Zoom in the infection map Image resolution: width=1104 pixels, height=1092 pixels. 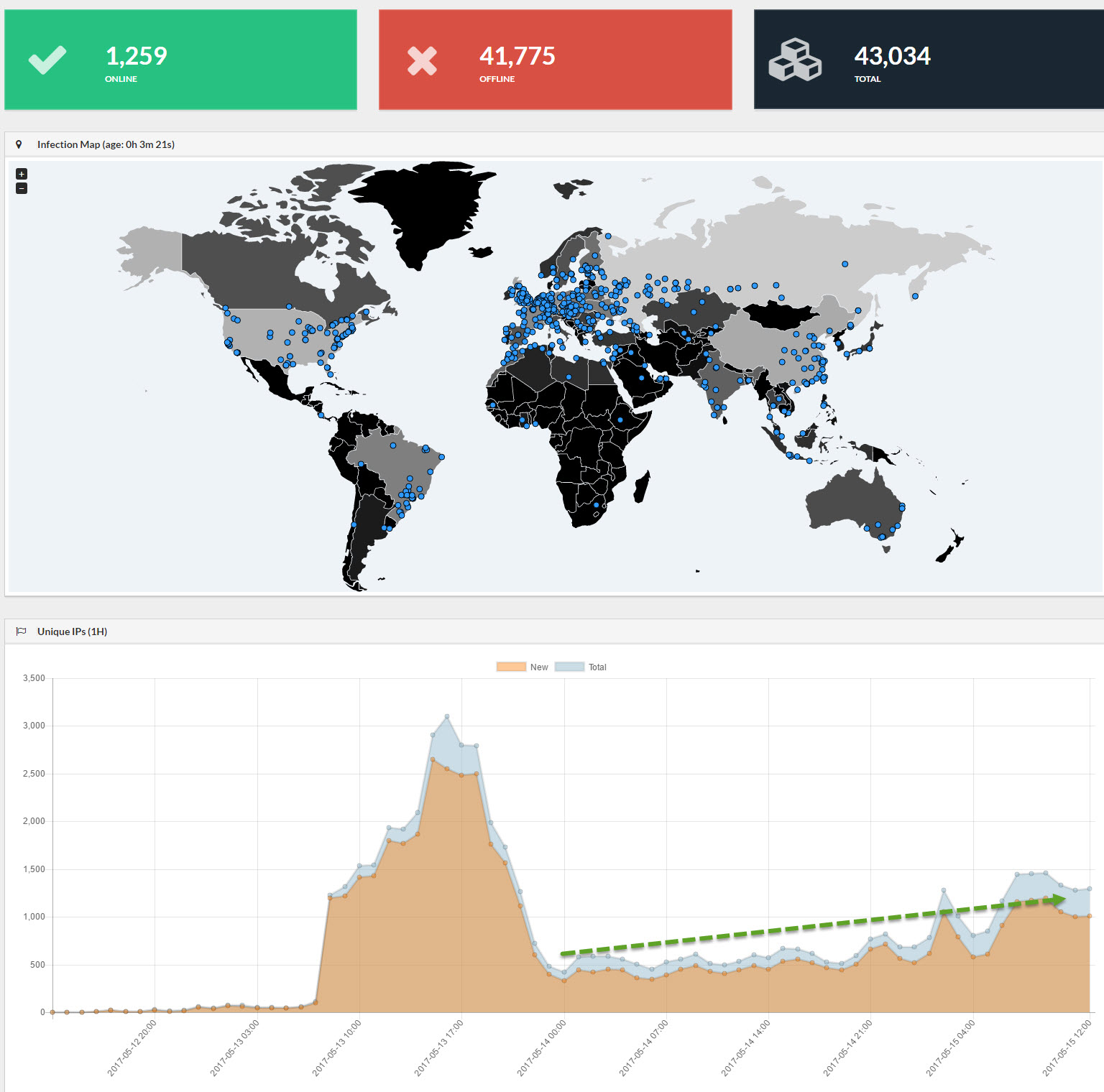22,174
